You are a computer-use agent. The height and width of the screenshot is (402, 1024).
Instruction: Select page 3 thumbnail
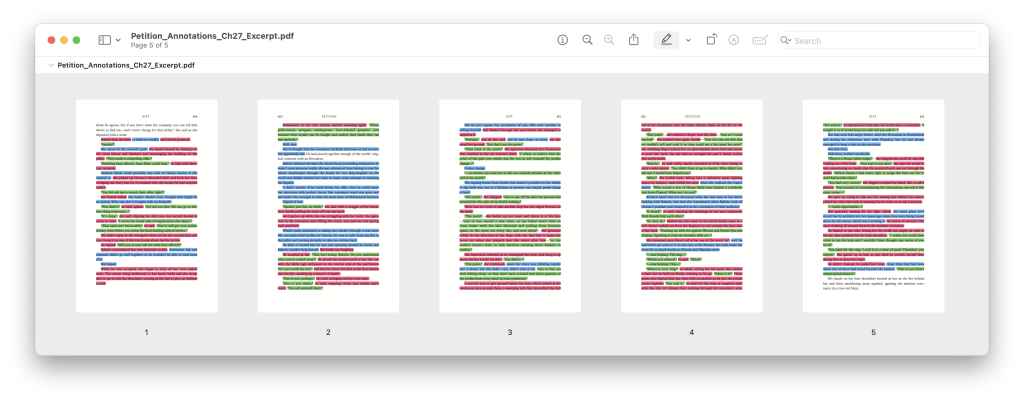coord(510,206)
